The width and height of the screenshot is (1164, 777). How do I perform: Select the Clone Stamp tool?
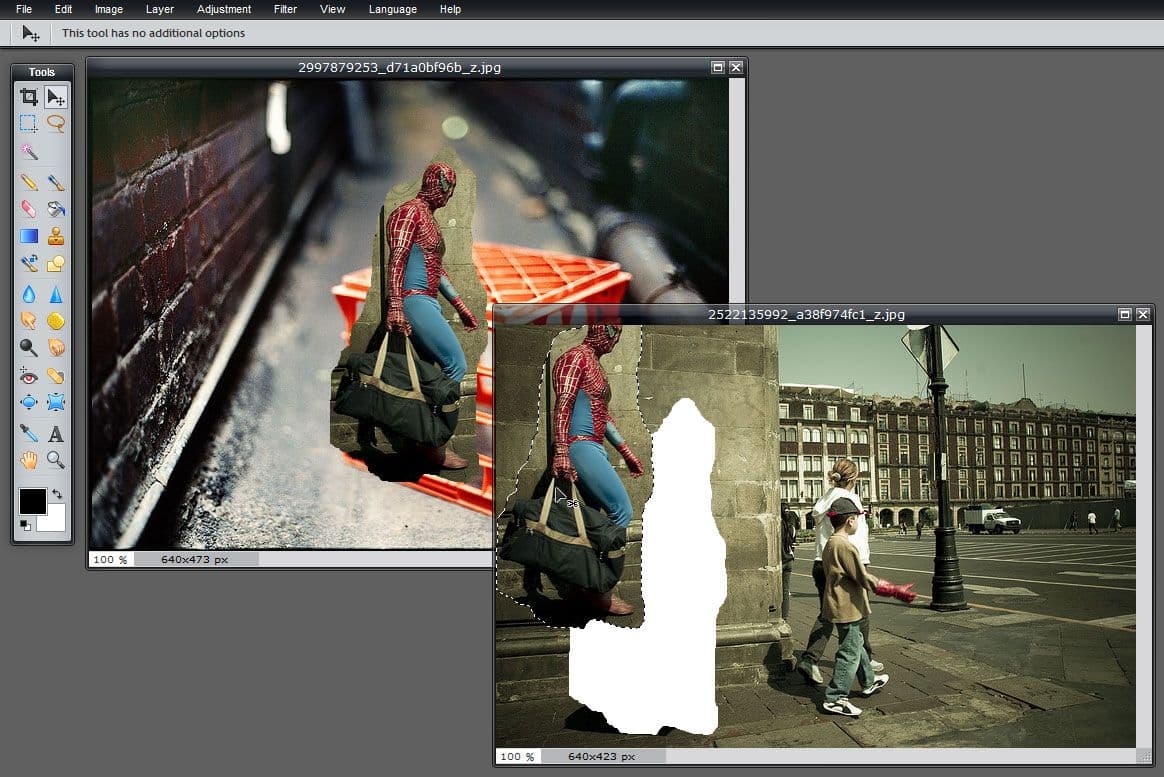click(56, 236)
